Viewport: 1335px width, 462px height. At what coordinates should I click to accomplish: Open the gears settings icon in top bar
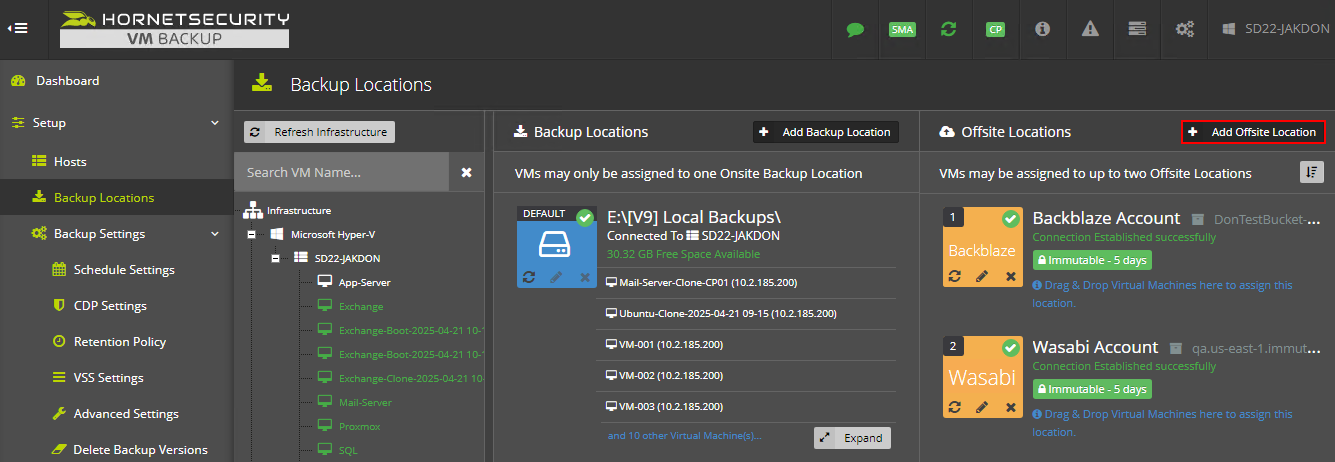(1185, 29)
